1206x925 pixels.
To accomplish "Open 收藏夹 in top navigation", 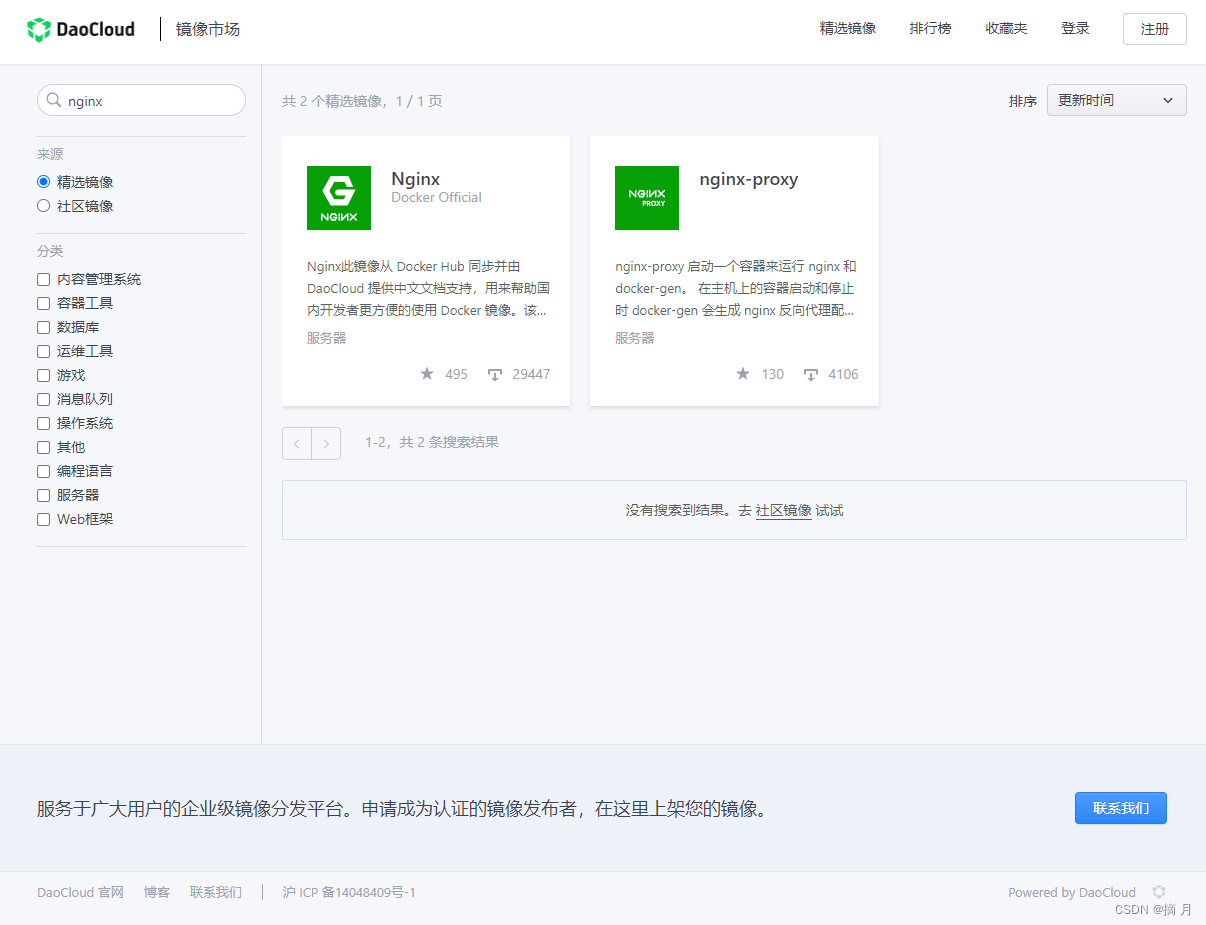I will pyautogui.click(x=1006, y=29).
